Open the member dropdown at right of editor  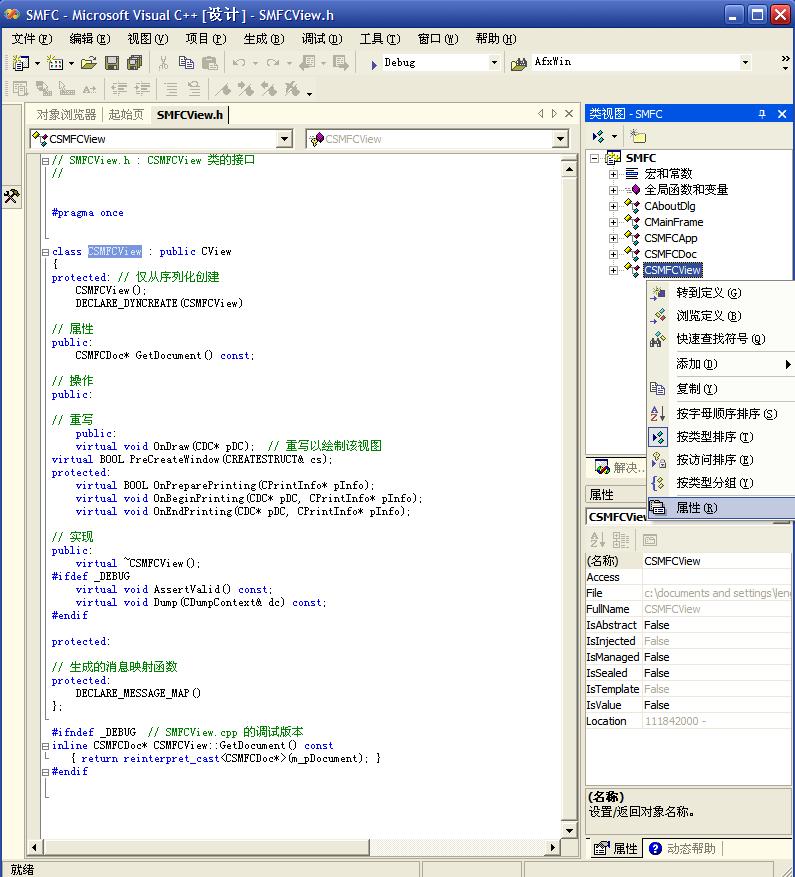tap(560, 139)
